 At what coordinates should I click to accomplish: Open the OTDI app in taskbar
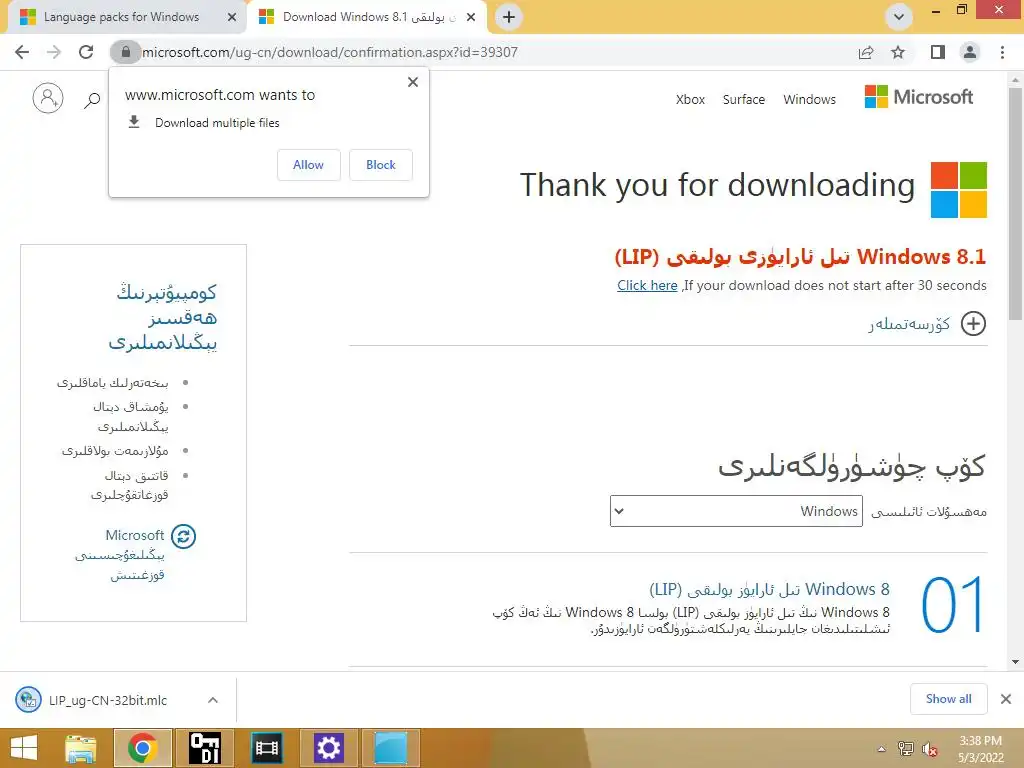pos(204,748)
